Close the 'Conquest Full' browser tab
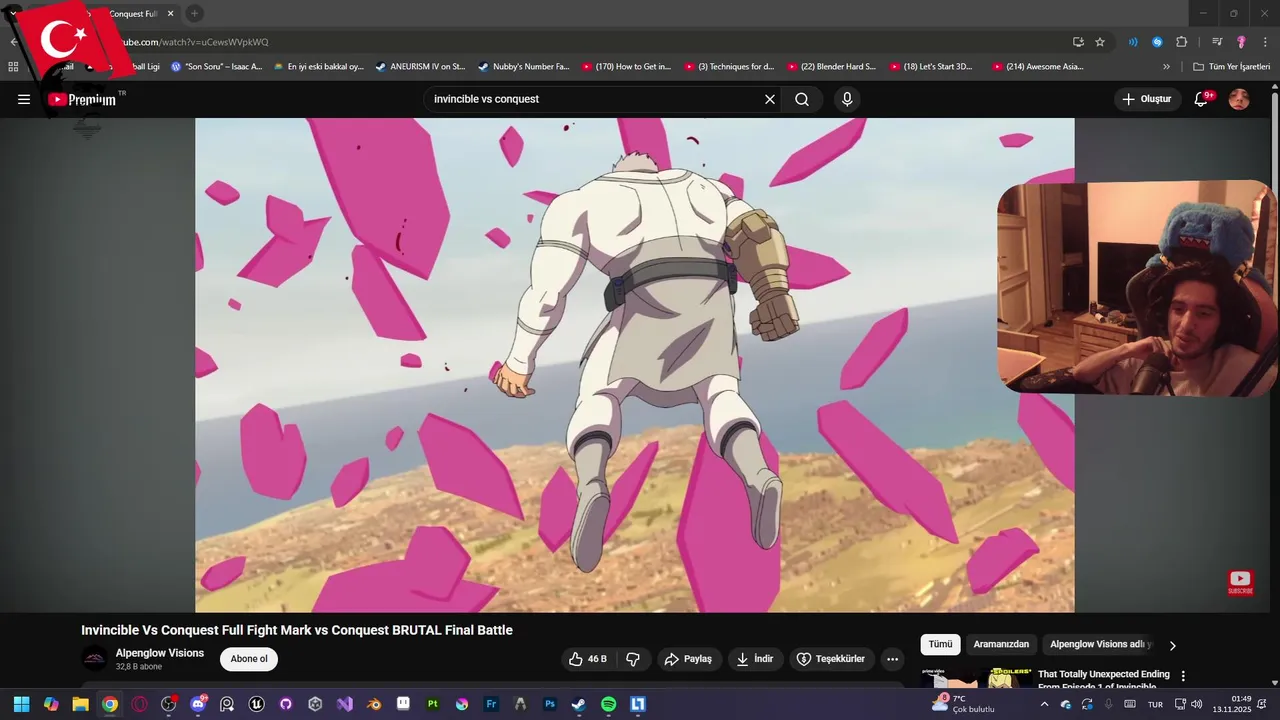Image resolution: width=1280 pixels, height=720 pixels. click(x=170, y=14)
